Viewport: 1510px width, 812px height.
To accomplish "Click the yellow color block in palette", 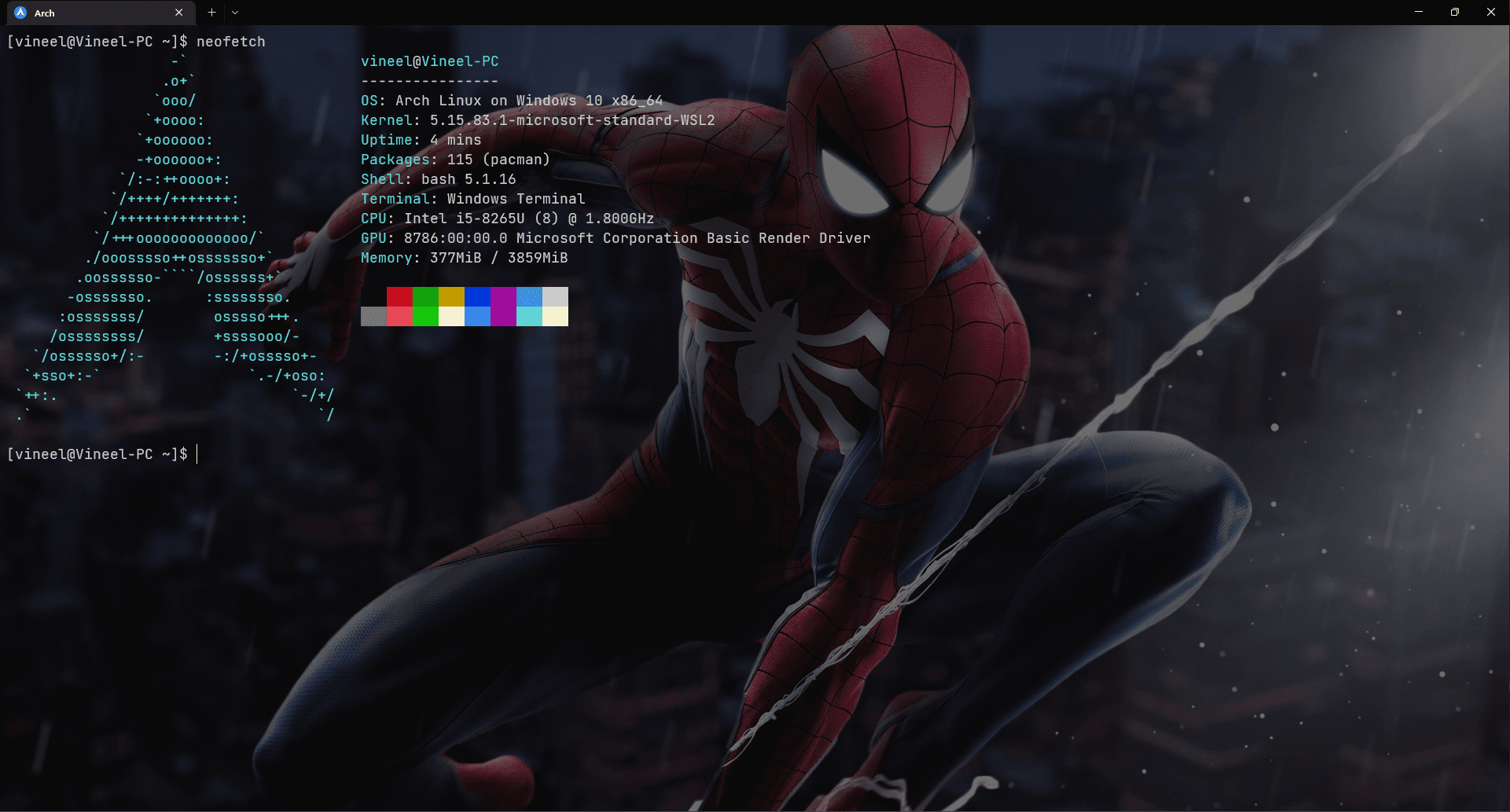I will (451, 296).
